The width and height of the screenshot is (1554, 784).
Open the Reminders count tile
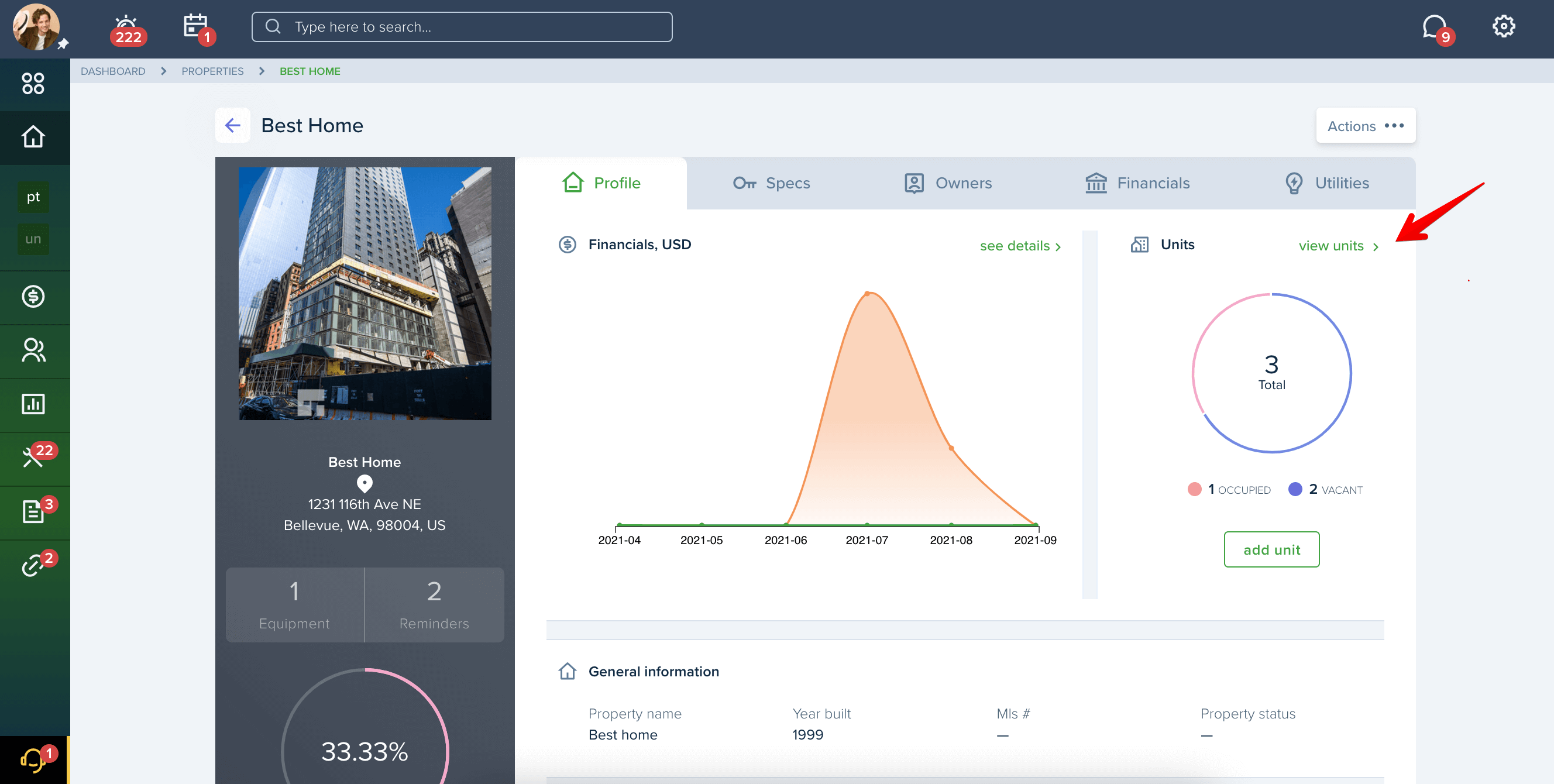[434, 605]
